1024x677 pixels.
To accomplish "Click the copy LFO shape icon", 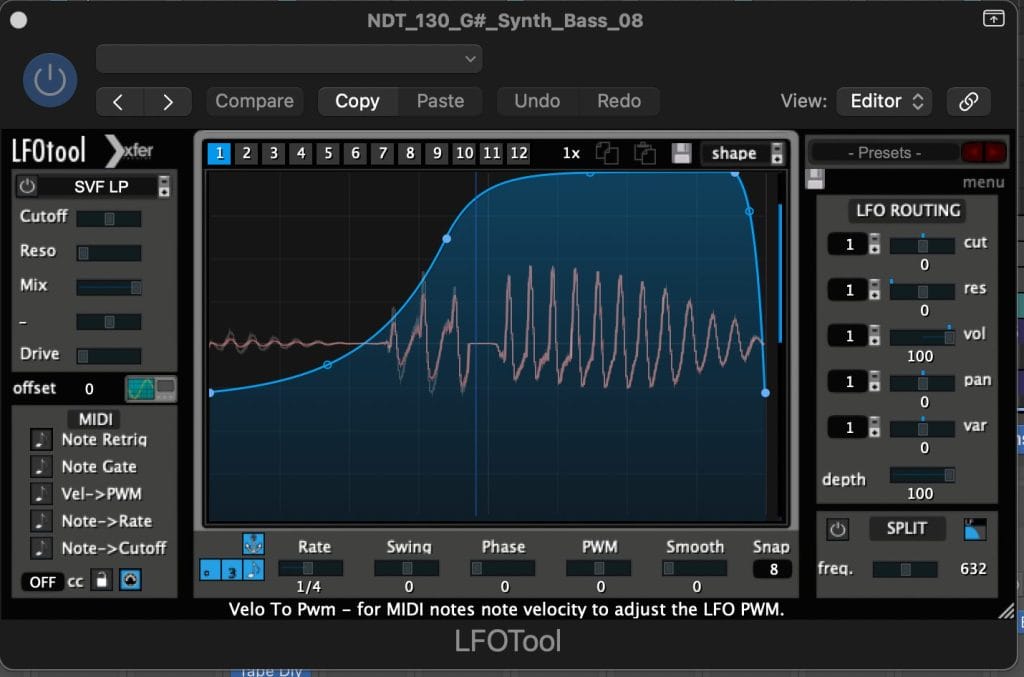I will pos(607,153).
